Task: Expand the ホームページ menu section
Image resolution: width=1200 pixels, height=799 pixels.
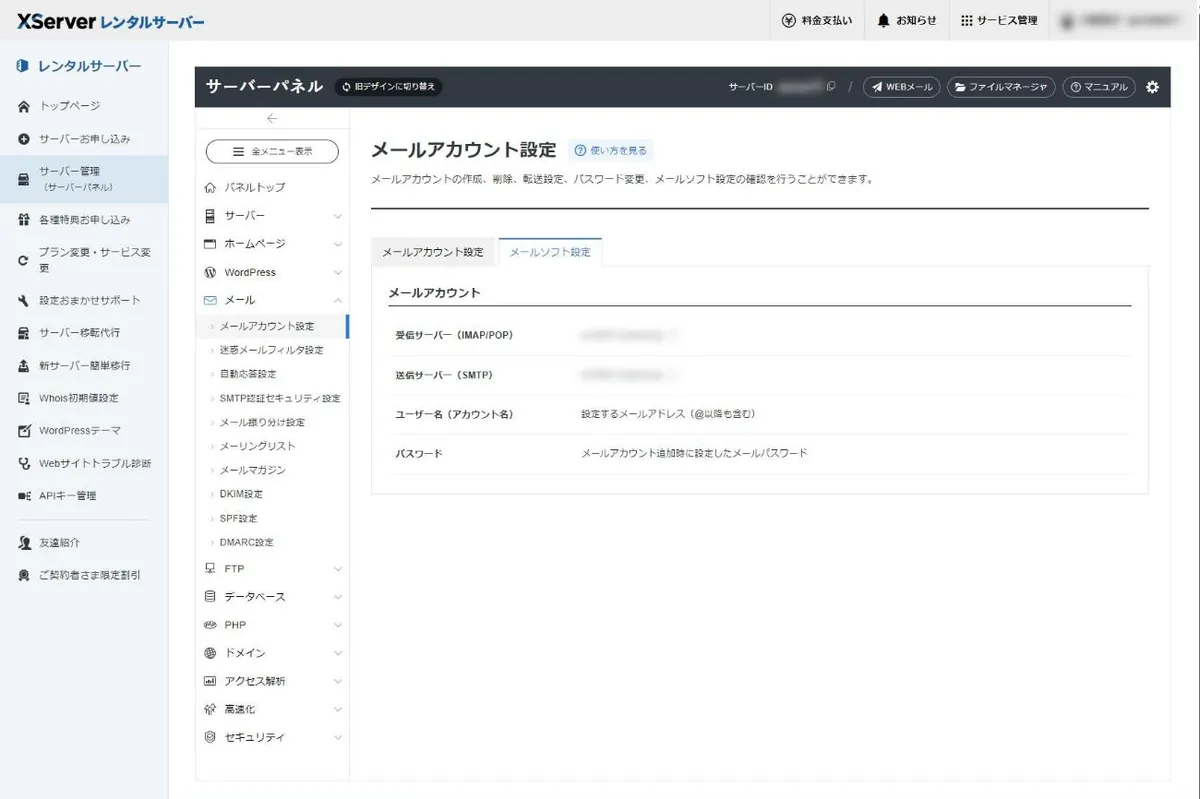Action: (272, 244)
